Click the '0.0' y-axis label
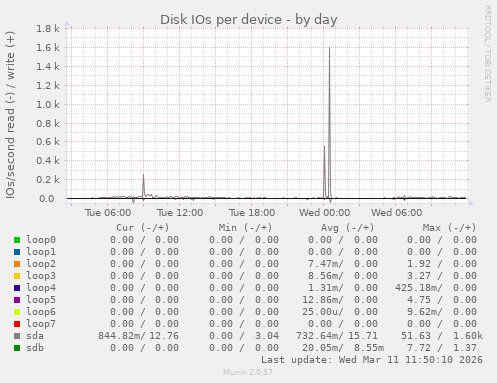497x383 pixels. click(x=47, y=199)
